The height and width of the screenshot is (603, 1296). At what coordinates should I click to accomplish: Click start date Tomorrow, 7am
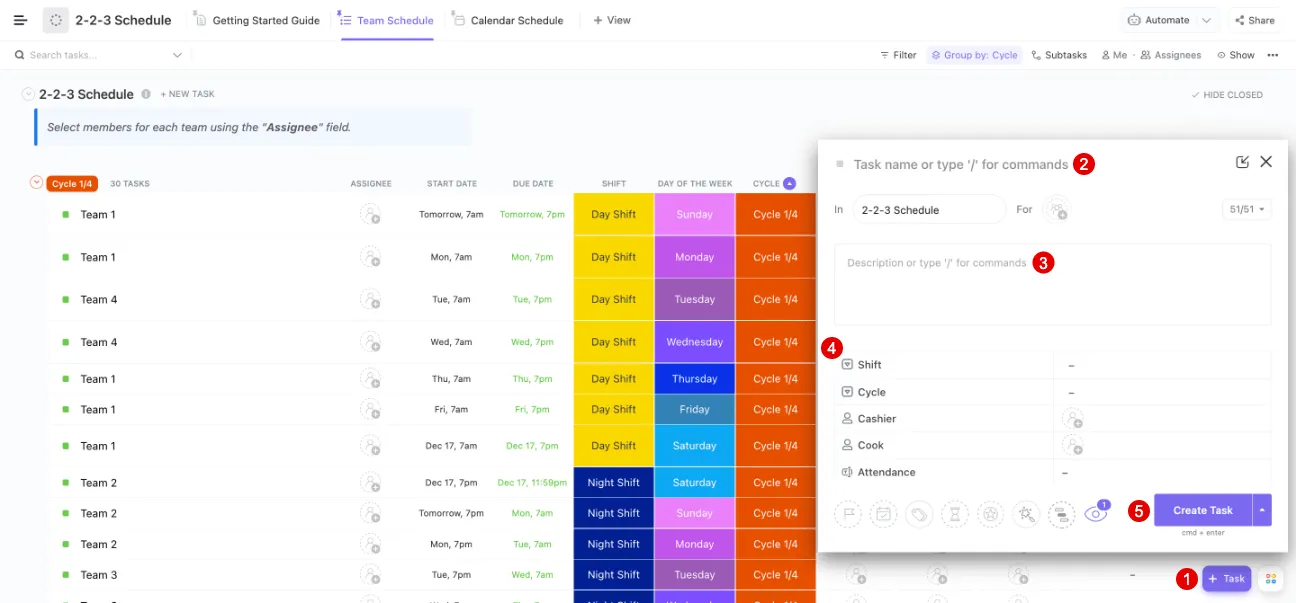tap(451, 214)
